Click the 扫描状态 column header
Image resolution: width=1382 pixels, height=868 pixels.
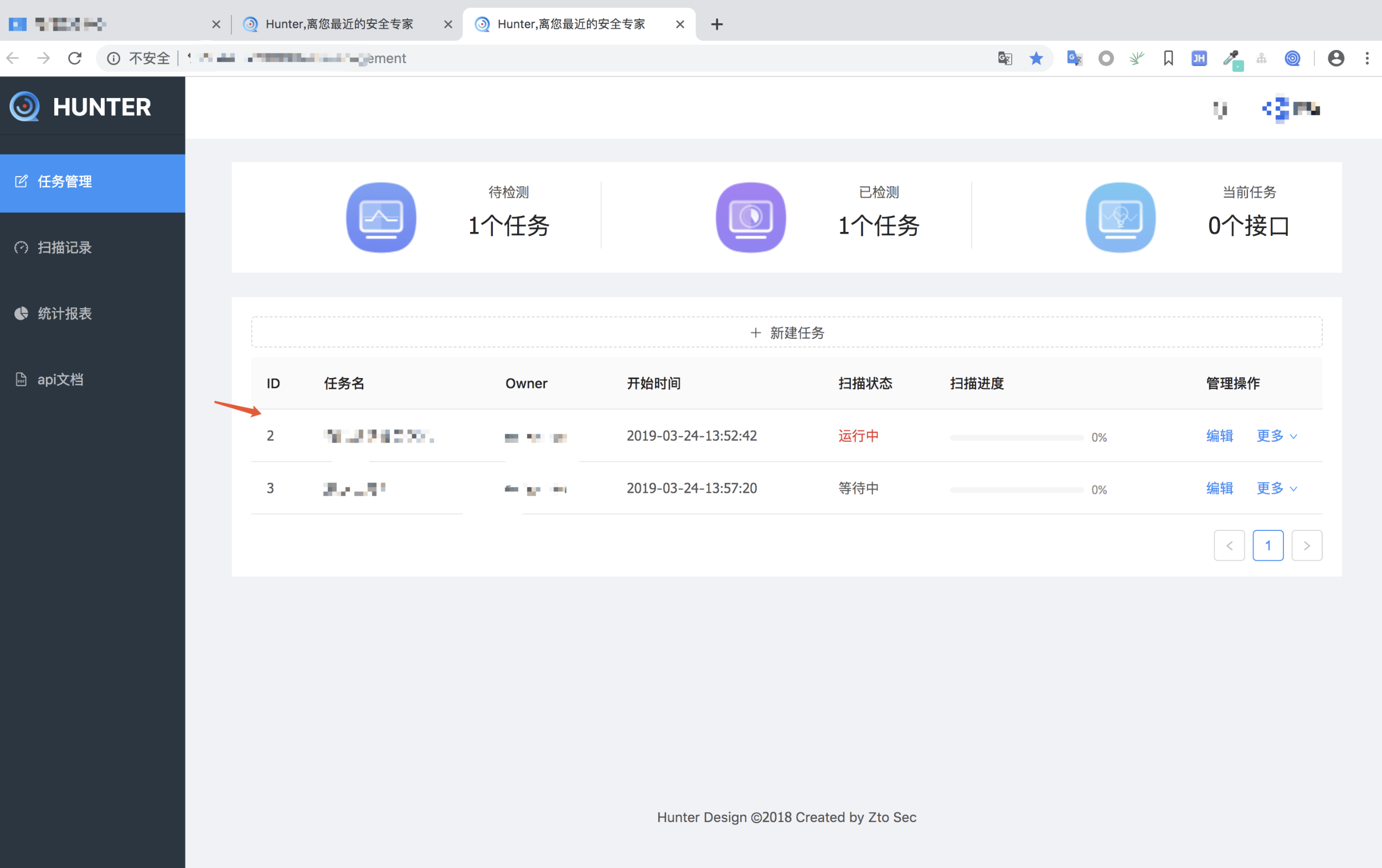click(x=865, y=383)
